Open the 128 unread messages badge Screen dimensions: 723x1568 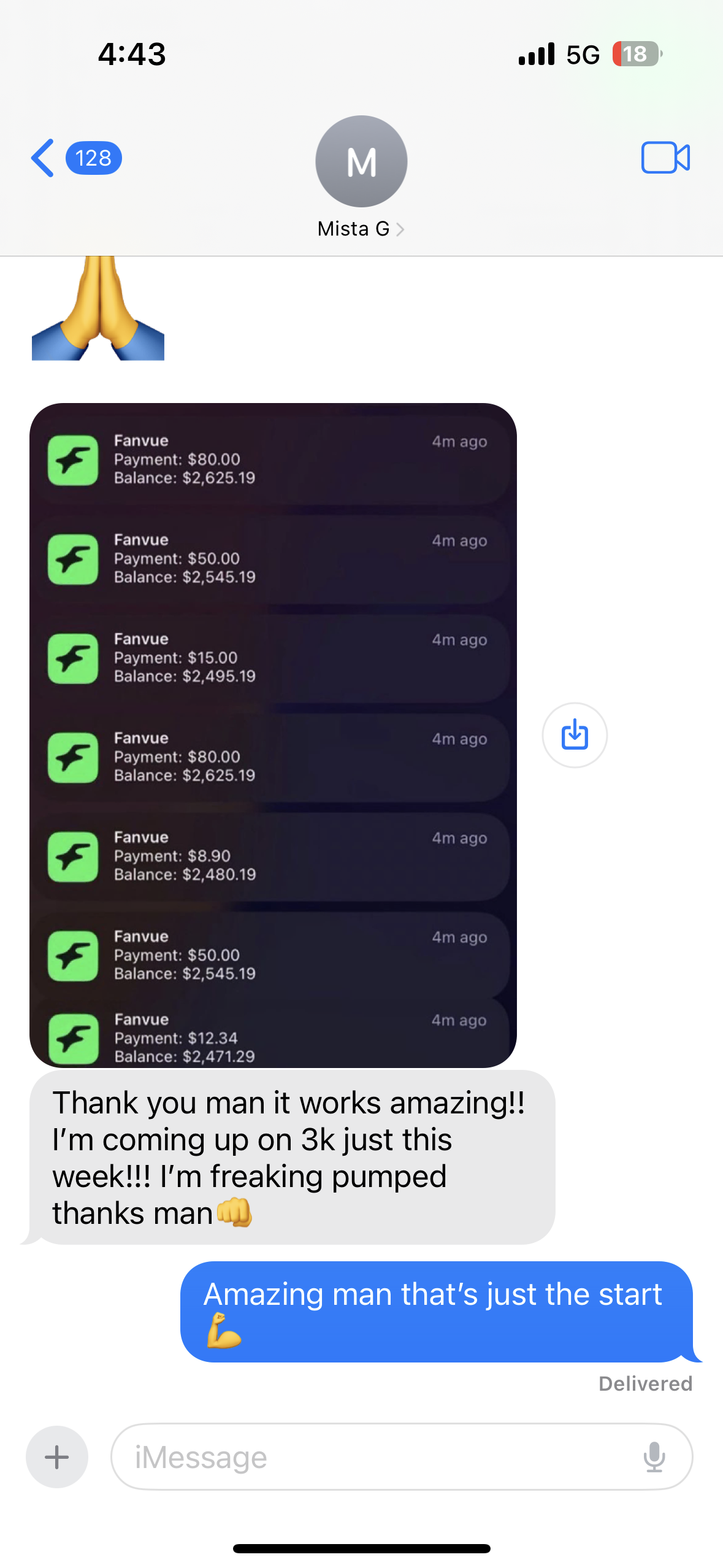[93, 158]
